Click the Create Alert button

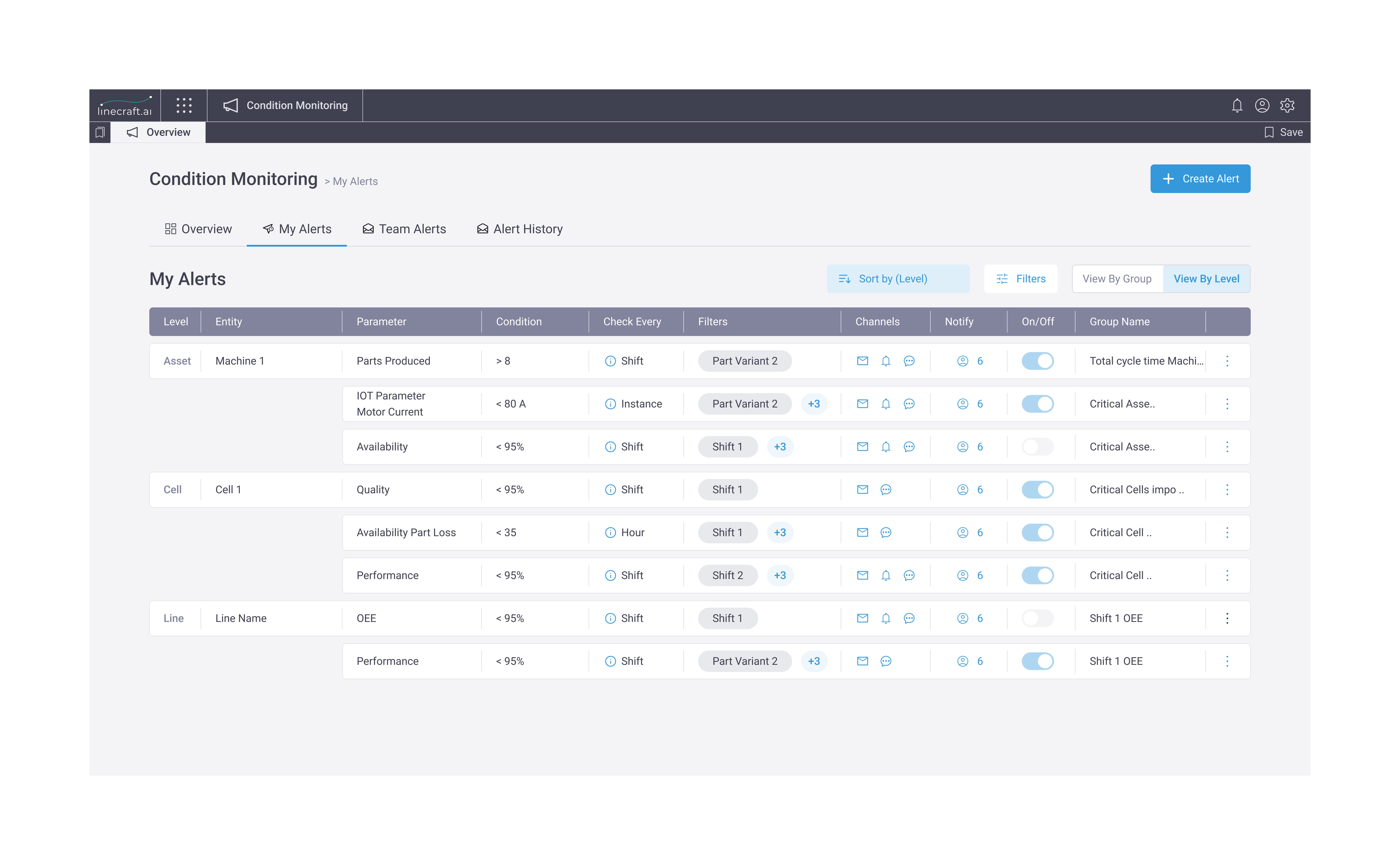(x=1200, y=178)
